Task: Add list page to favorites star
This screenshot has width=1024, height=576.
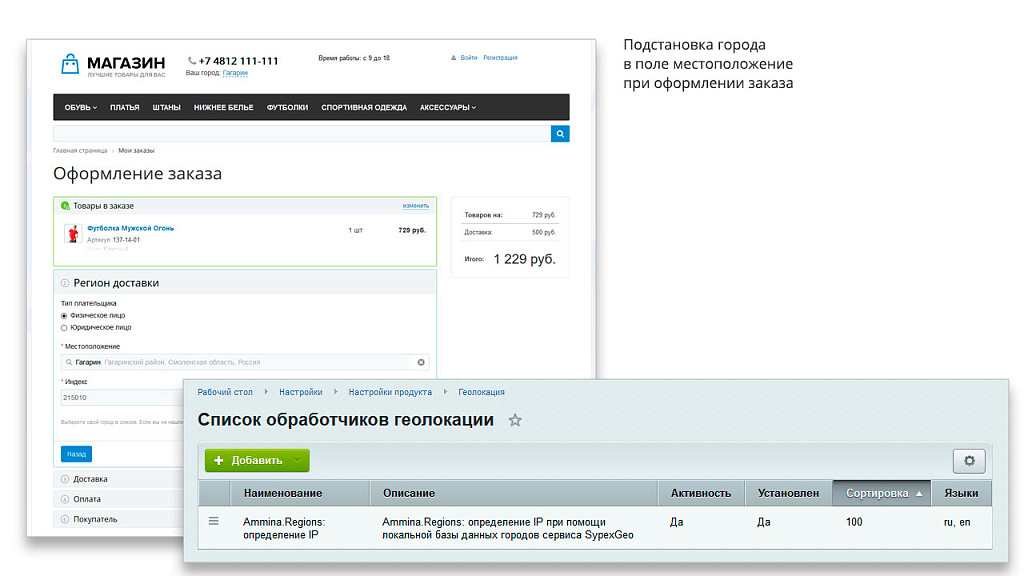Action: coord(515,421)
